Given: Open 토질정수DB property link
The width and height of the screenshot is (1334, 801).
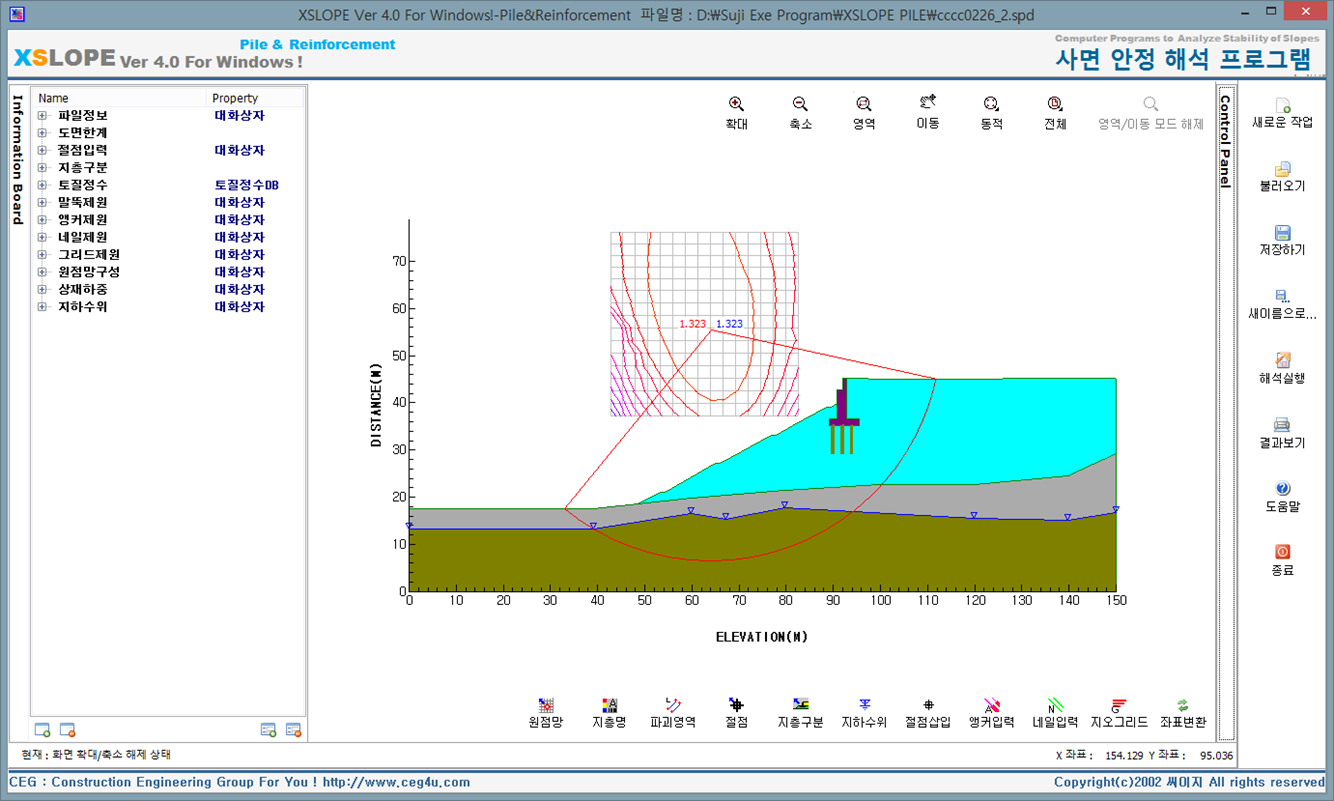Looking at the screenshot, I should 246,185.
